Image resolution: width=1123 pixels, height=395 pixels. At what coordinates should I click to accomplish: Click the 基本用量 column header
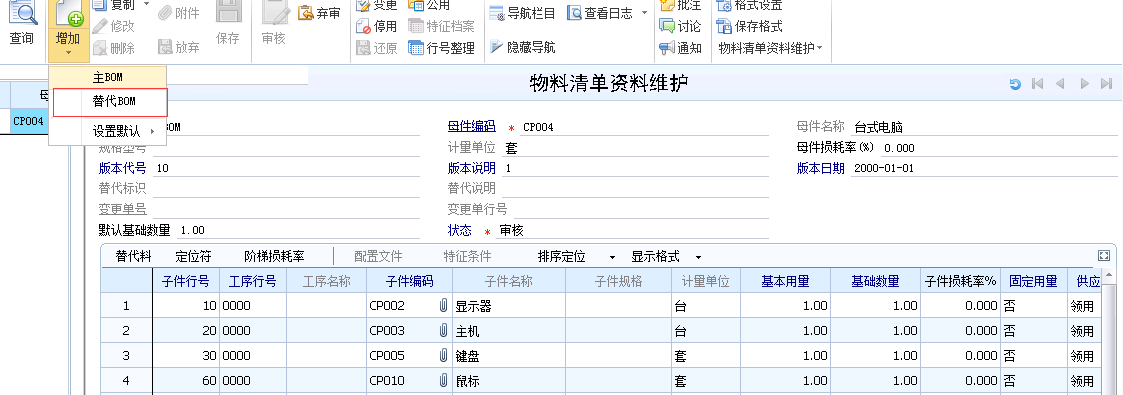[785, 281]
